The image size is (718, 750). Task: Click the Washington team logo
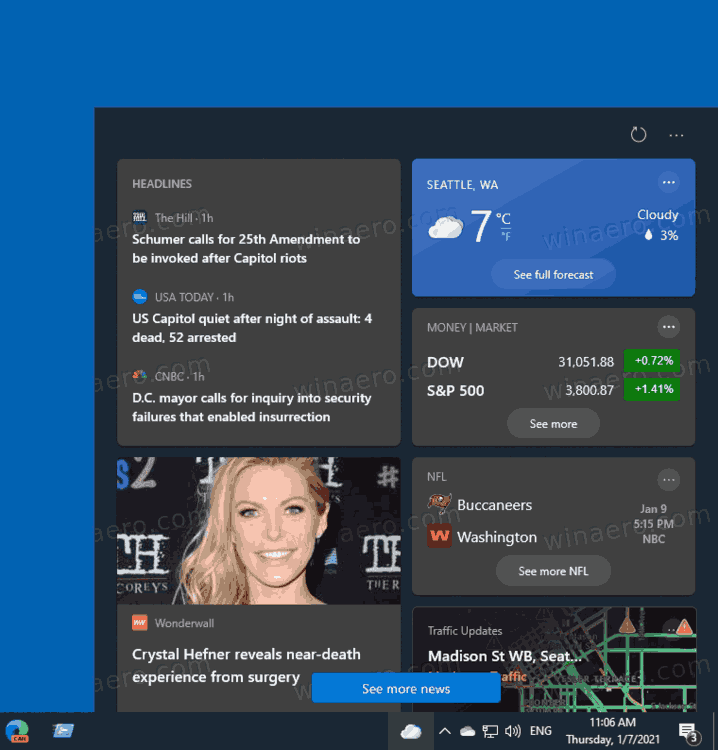[x=439, y=536]
